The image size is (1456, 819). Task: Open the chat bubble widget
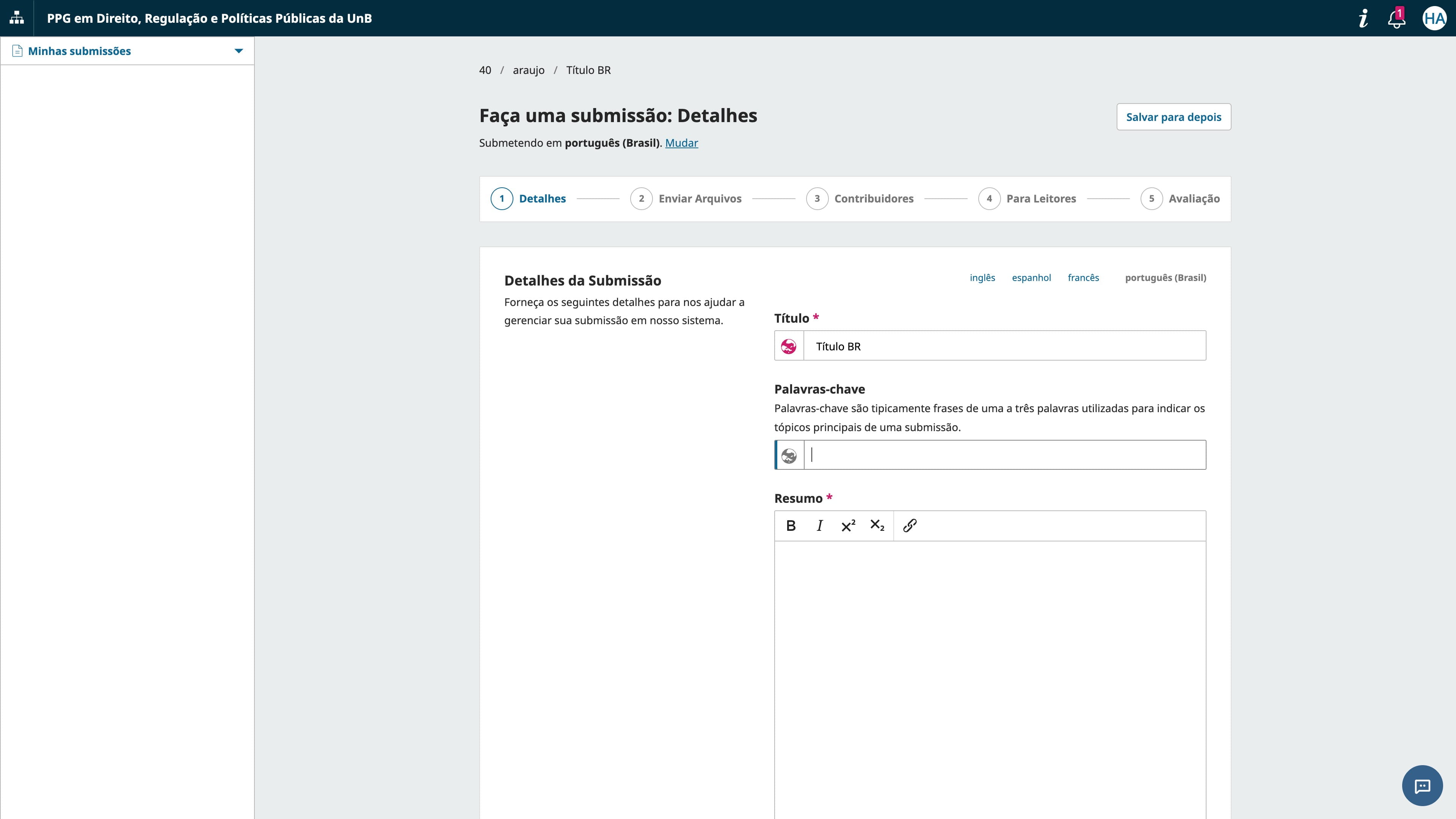pos(1422,786)
